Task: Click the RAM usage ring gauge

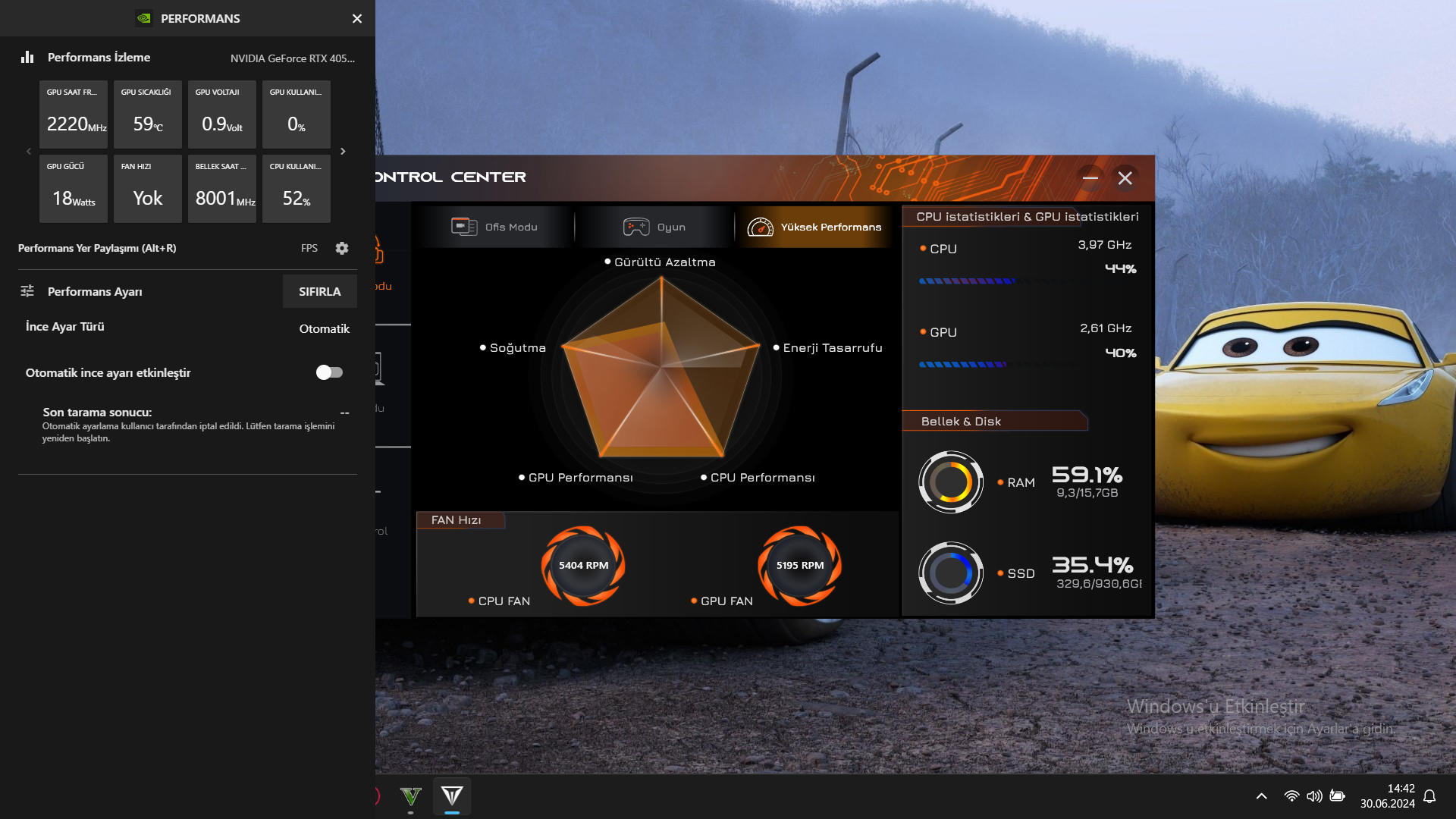Action: pos(950,482)
